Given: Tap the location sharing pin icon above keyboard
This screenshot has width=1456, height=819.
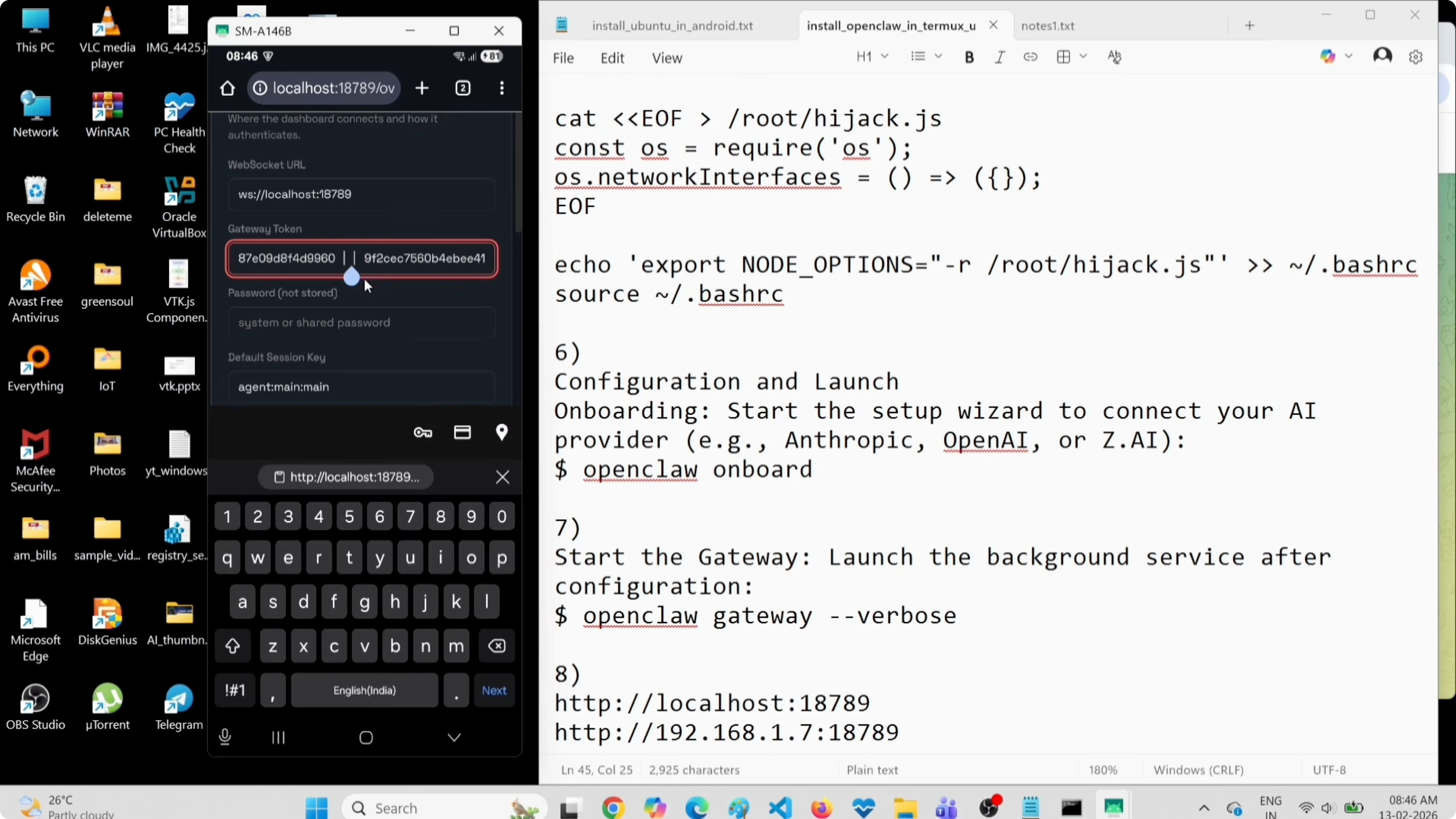Looking at the screenshot, I should 502,432.
